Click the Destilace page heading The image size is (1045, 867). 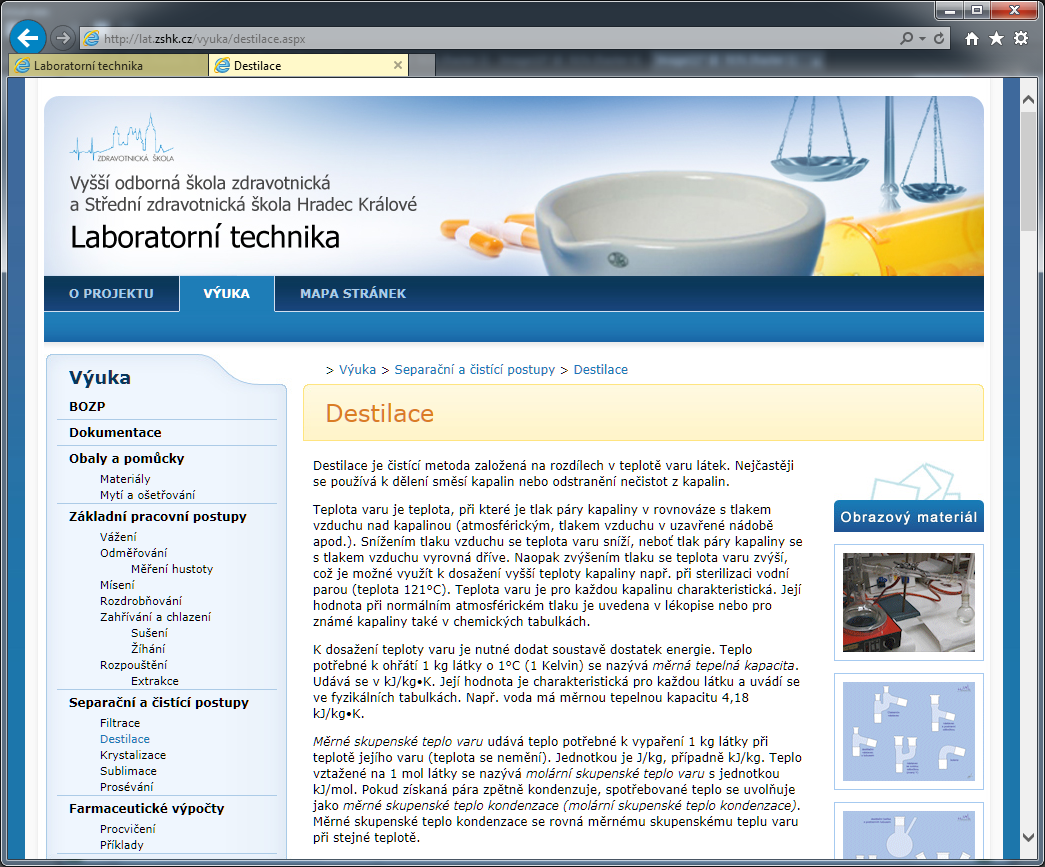pos(380,413)
